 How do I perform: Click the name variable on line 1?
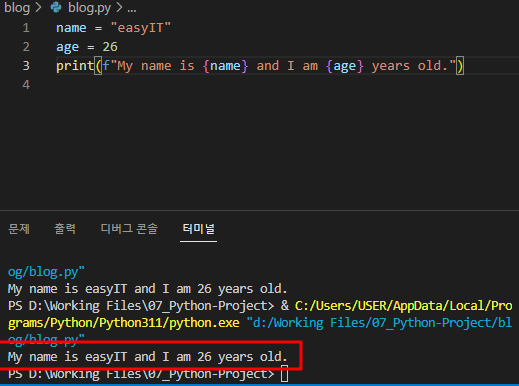pos(71,28)
